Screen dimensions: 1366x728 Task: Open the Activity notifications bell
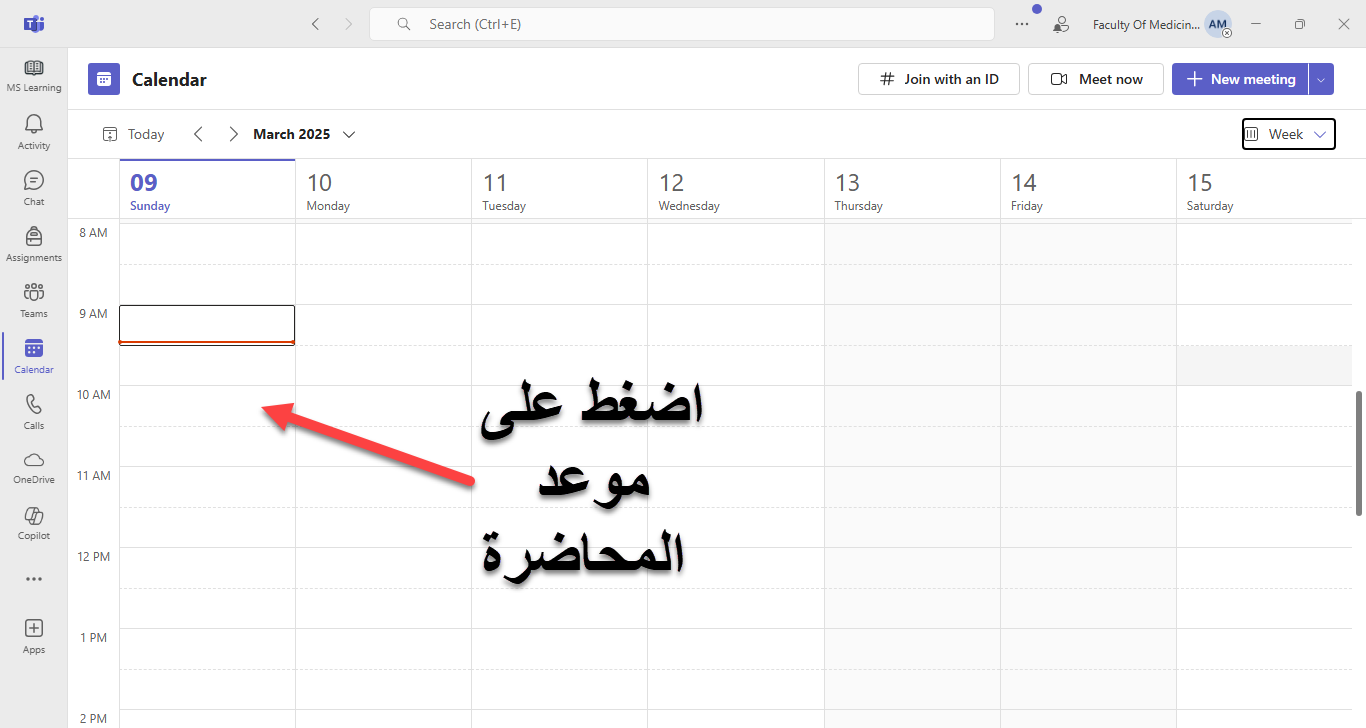pyautogui.click(x=34, y=132)
